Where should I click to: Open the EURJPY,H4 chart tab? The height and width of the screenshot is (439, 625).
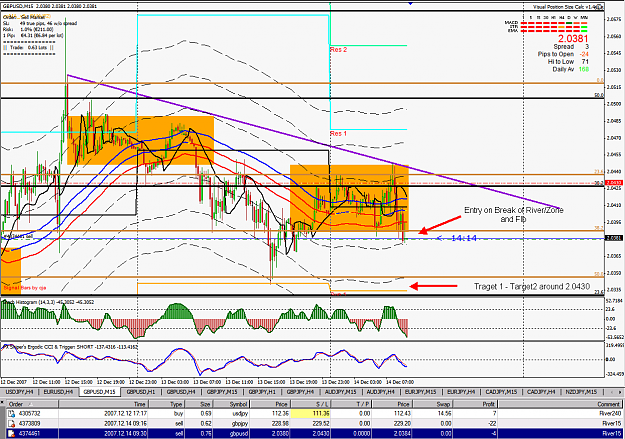(461, 392)
